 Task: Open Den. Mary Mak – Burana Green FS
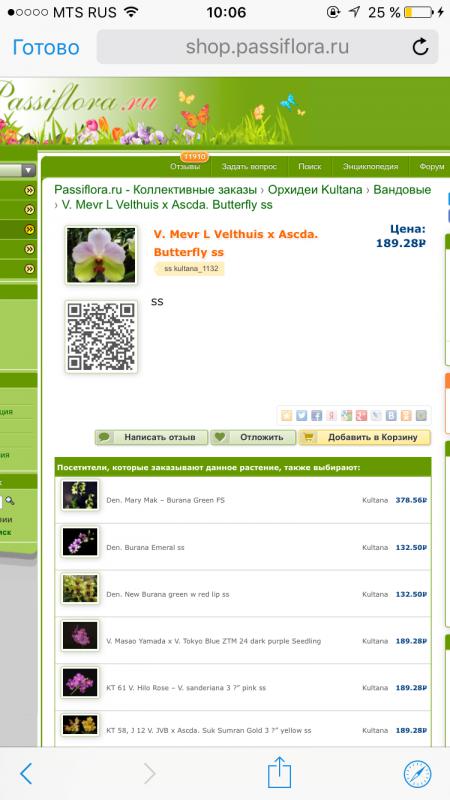(x=165, y=501)
